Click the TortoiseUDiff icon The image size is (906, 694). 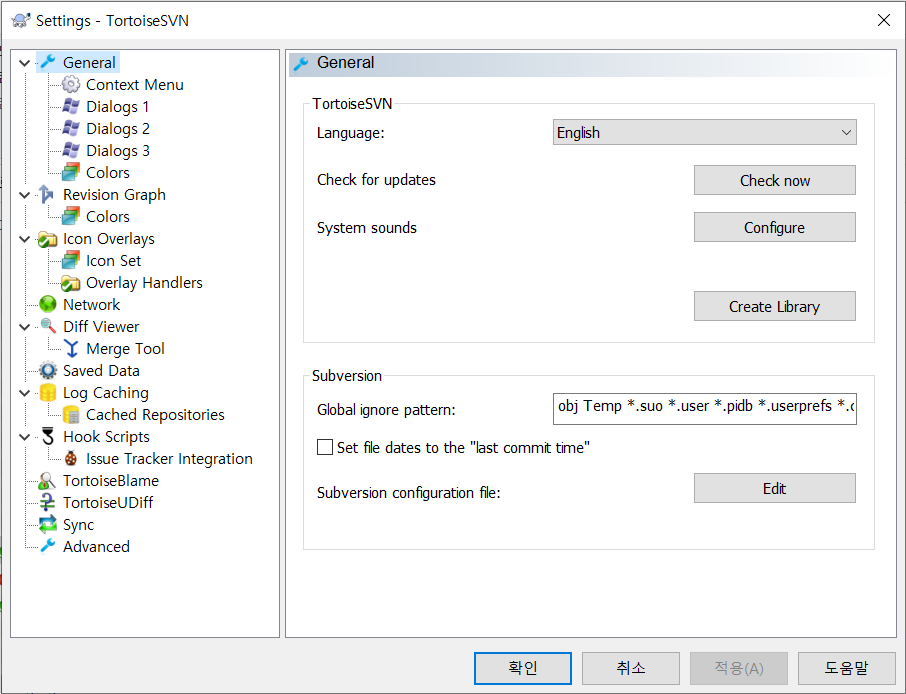pos(47,502)
